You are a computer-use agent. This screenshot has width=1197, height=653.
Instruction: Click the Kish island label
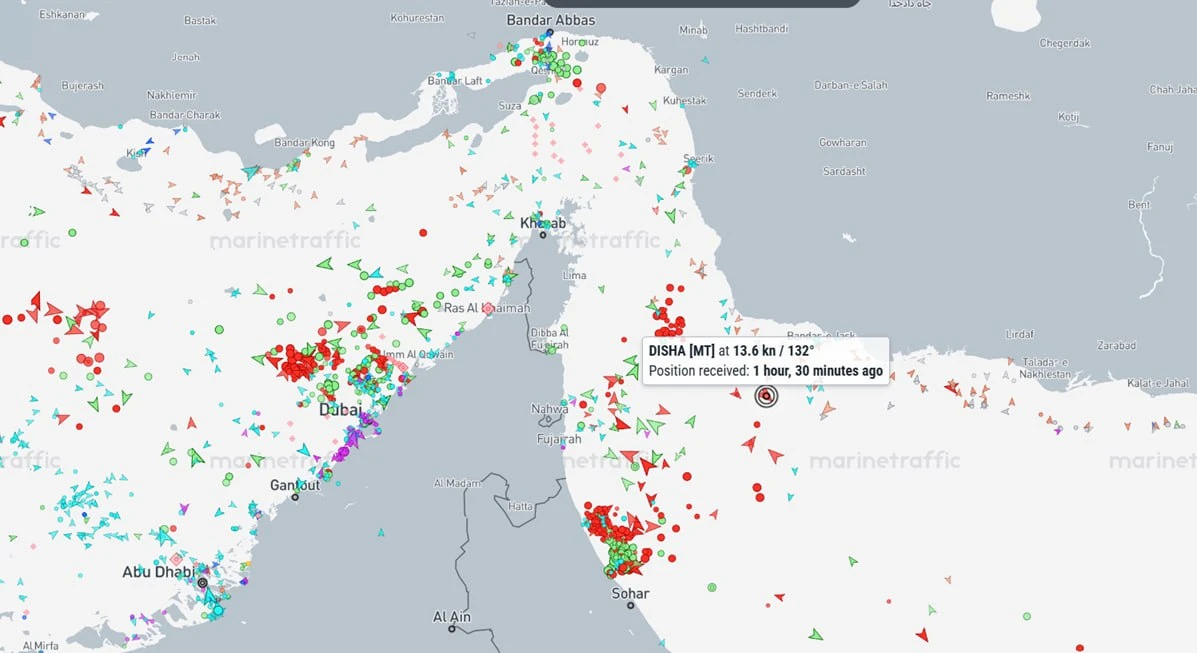click(136, 153)
